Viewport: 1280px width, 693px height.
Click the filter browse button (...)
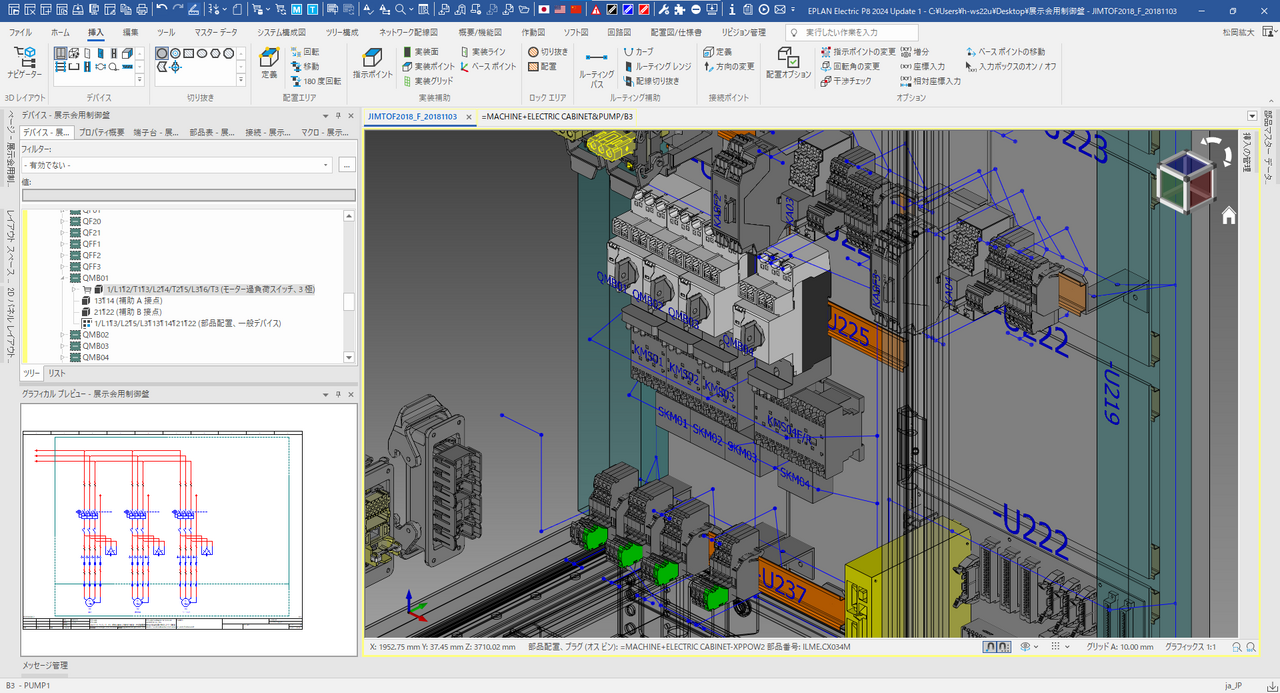click(x=346, y=164)
